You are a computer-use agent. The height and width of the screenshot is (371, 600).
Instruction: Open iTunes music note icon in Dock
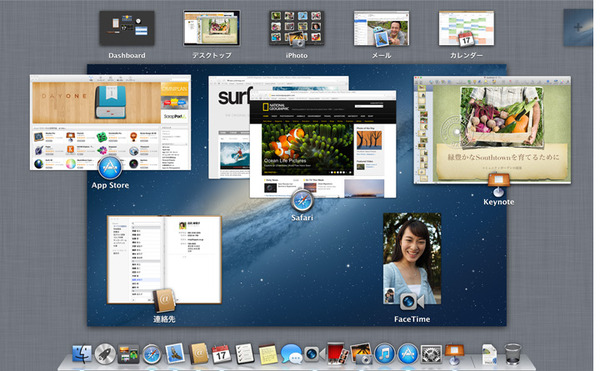(385, 353)
